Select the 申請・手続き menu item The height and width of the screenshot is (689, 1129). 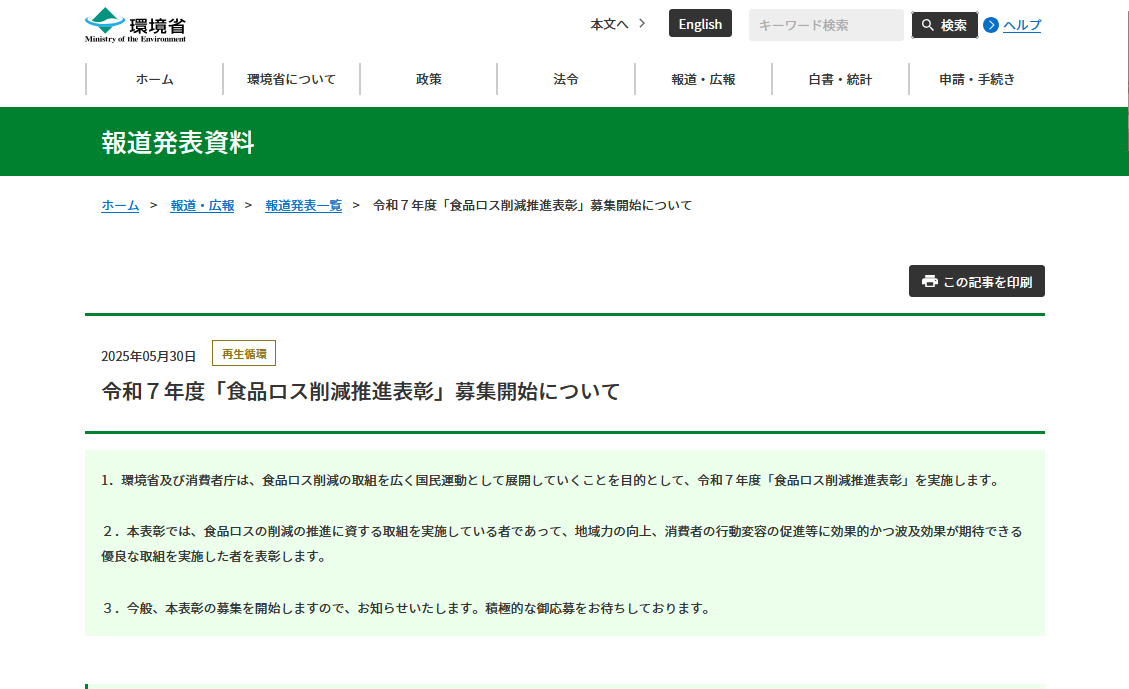click(977, 79)
